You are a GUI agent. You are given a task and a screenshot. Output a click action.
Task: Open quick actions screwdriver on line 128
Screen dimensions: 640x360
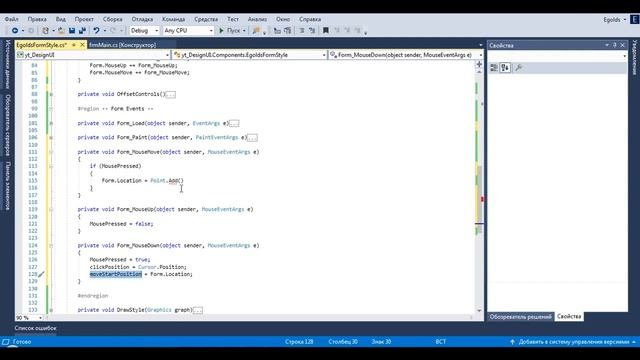click(x=41, y=274)
